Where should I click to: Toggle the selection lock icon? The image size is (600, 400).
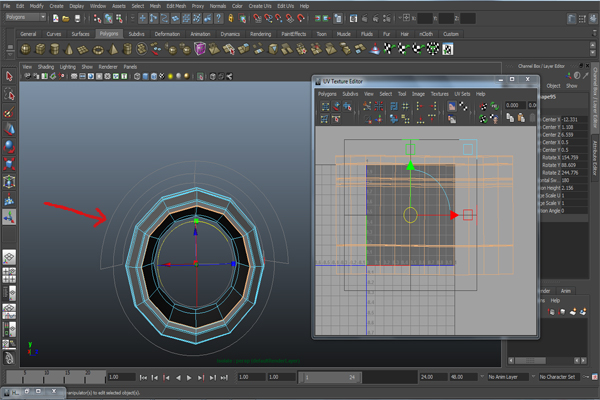tap(231, 18)
